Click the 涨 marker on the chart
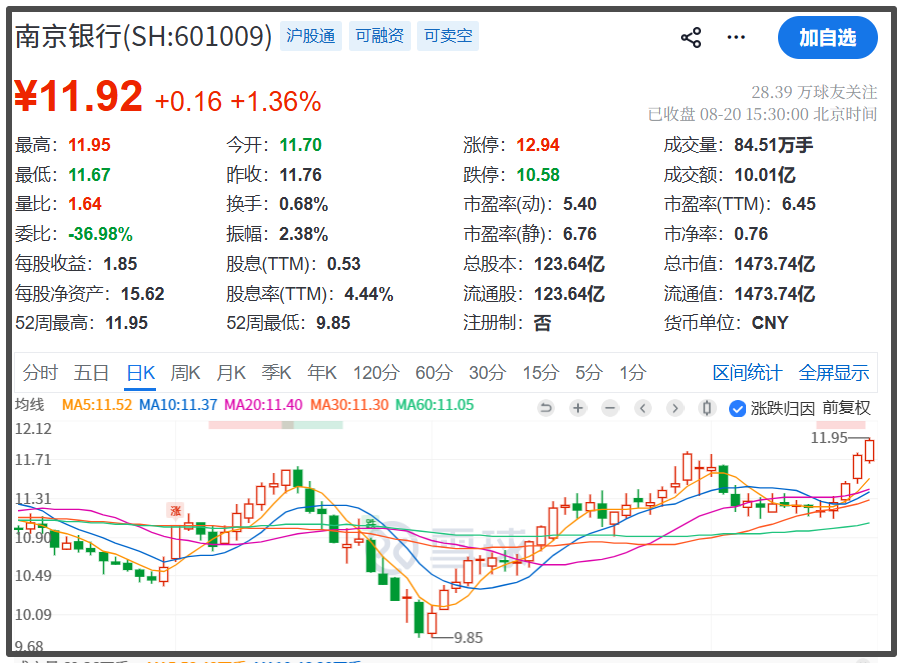The image size is (903, 663). 175,510
